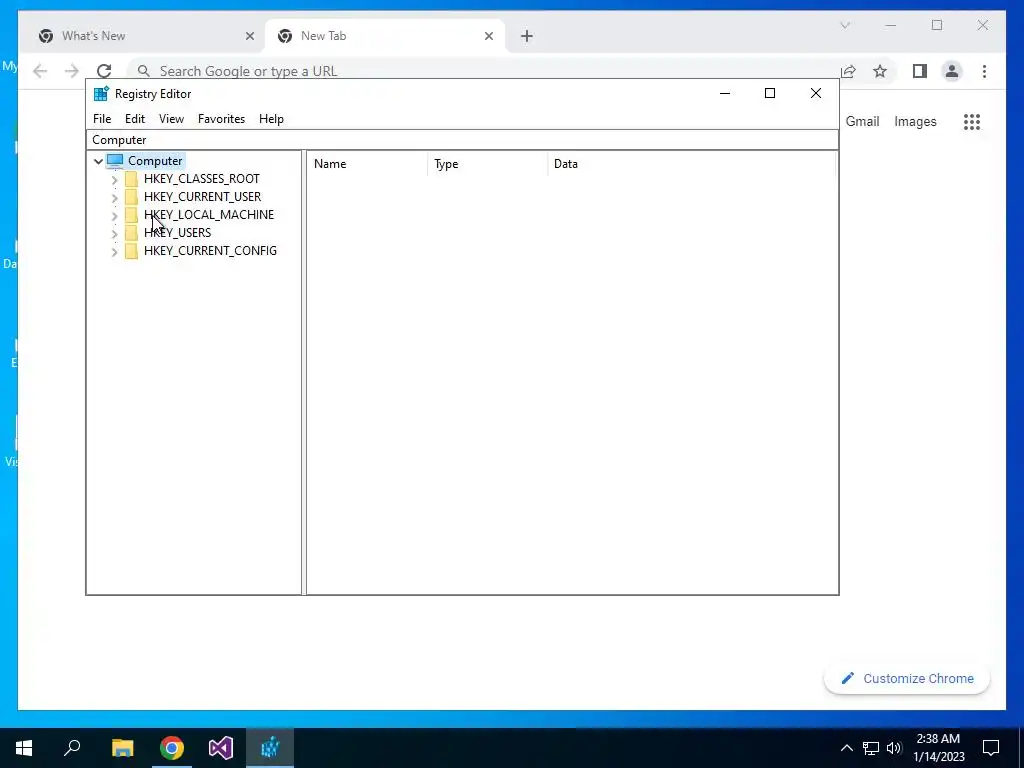Click the Name column header
Viewport: 1024px width, 768px height.
(367, 164)
